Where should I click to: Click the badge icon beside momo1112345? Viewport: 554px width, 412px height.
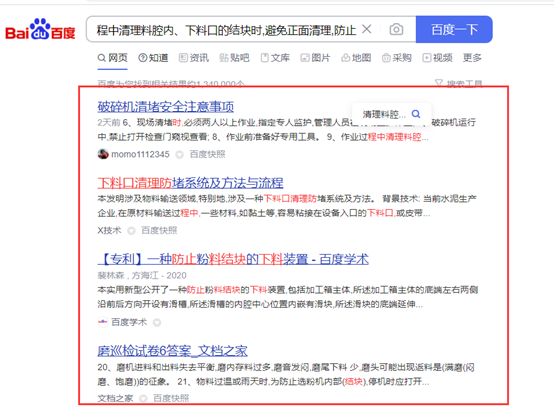[x=179, y=154]
